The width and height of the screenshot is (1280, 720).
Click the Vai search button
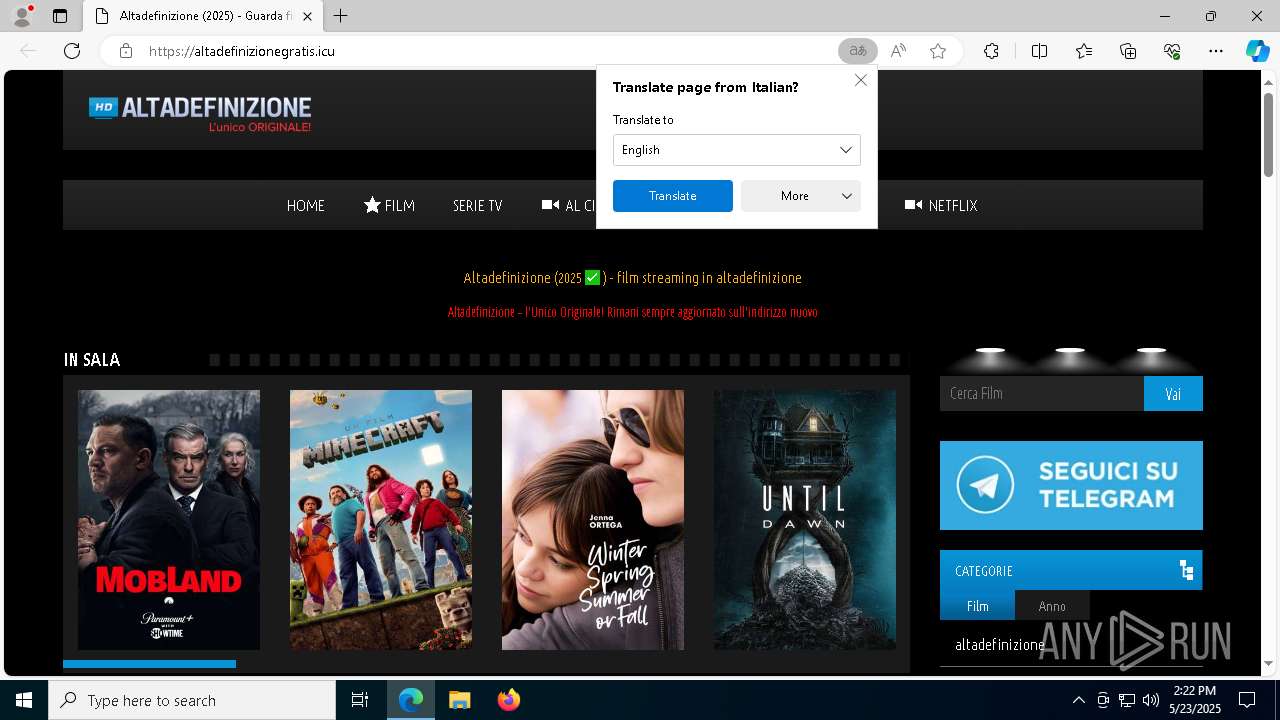tap(1173, 393)
